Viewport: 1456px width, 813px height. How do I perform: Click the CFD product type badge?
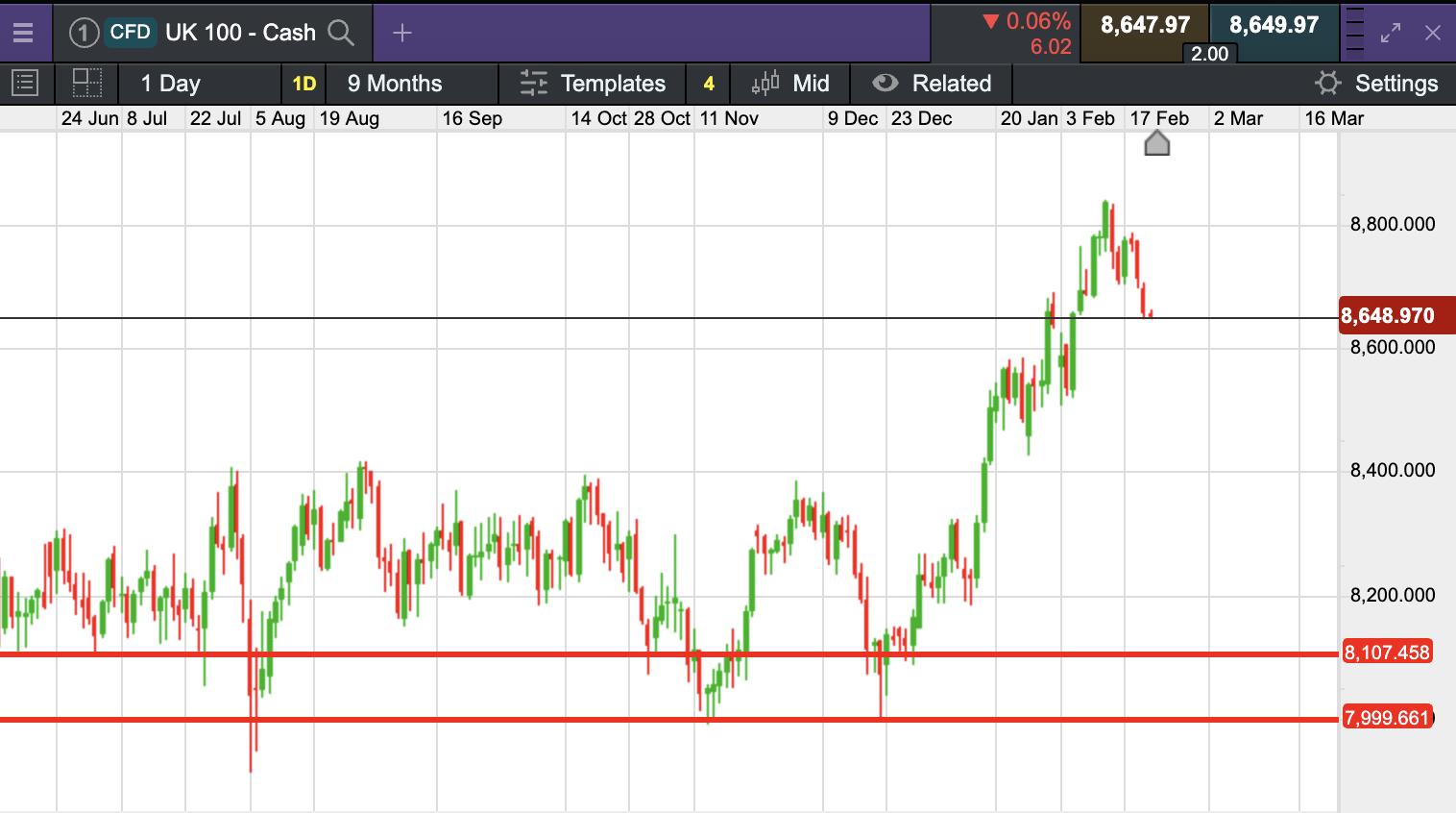click(x=130, y=32)
